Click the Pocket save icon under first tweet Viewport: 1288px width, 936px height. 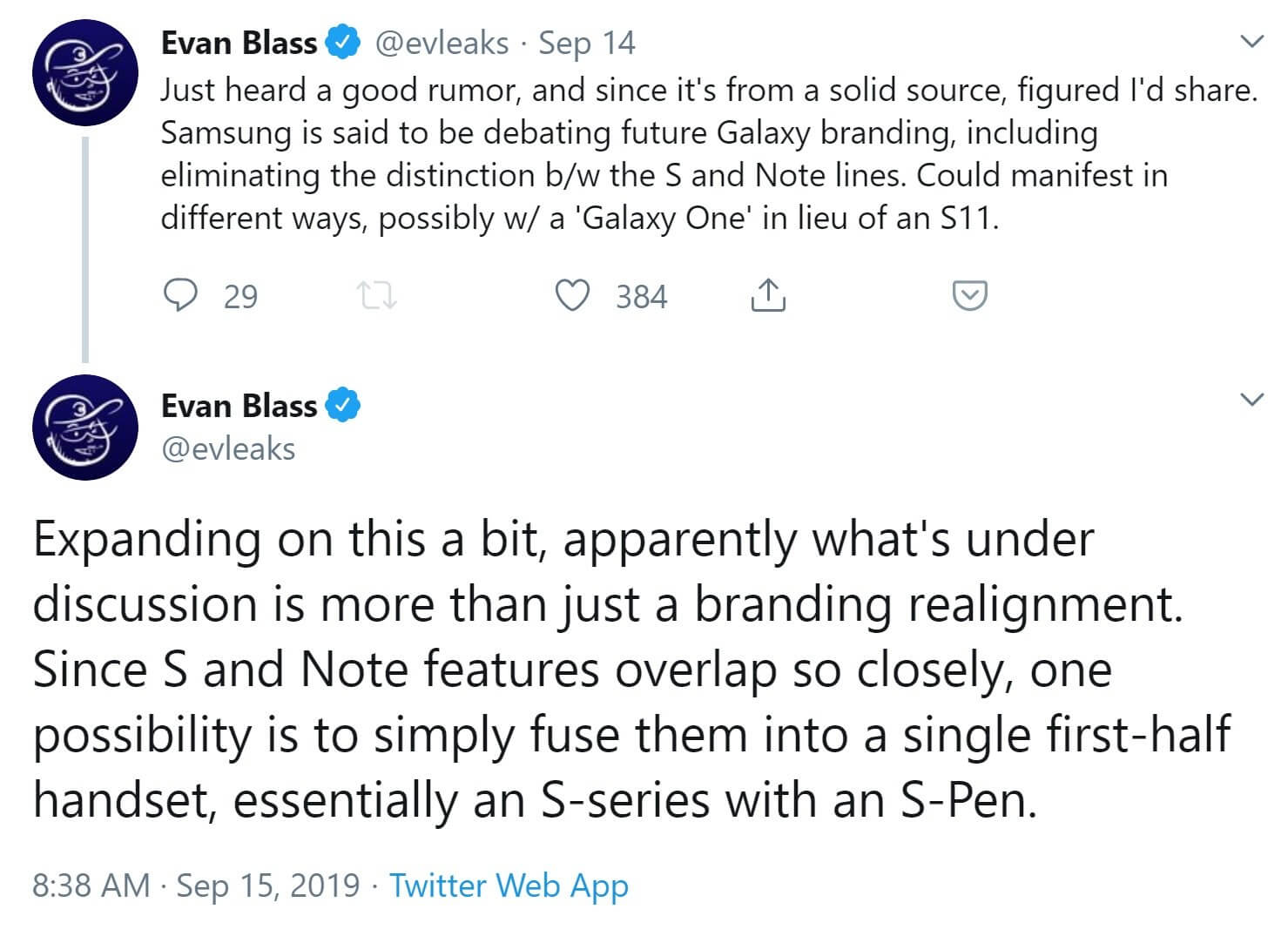[x=969, y=296]
